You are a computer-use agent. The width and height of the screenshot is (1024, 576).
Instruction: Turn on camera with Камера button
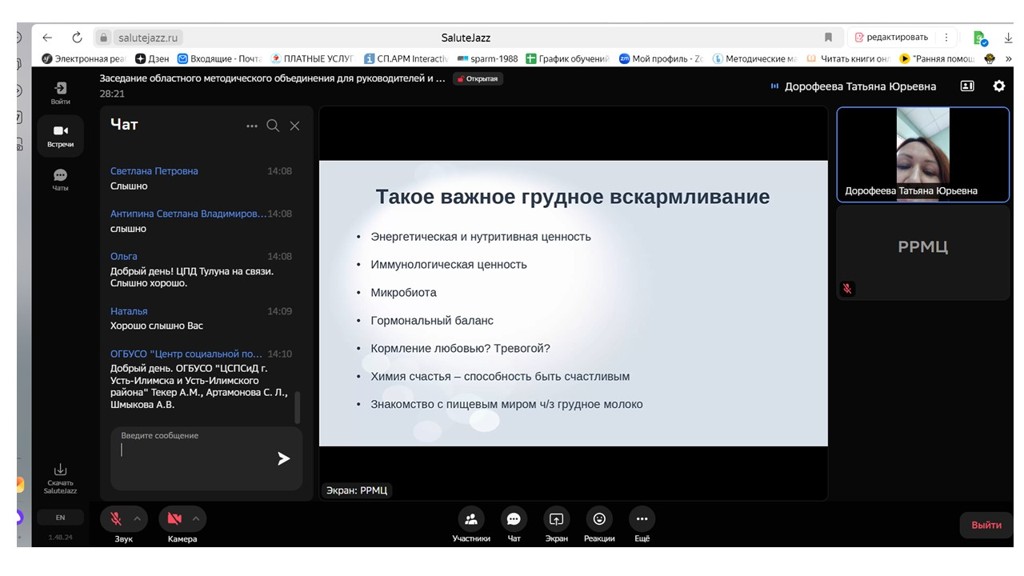(x=174, y=519)
